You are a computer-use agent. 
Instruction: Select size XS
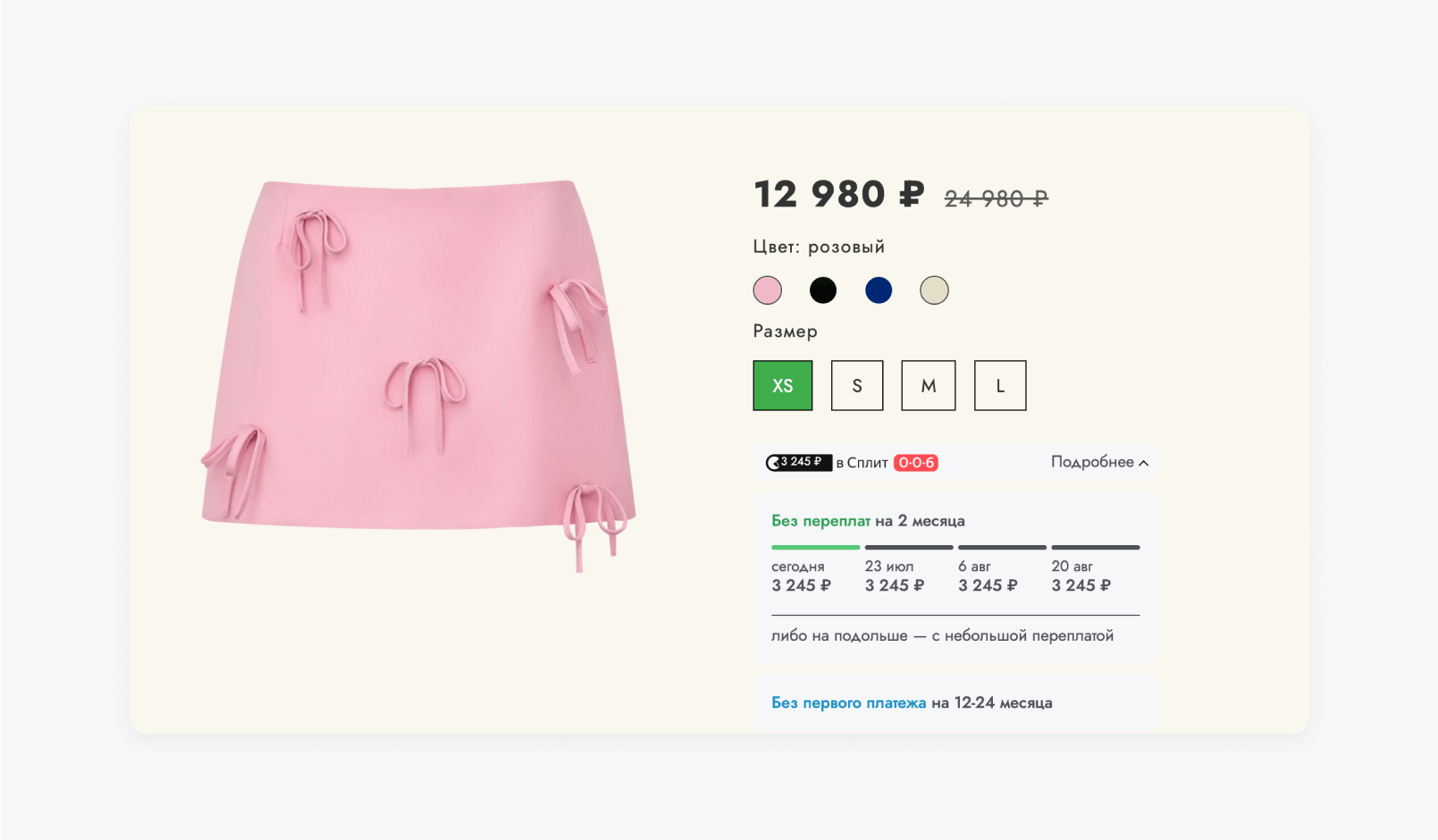(x=783, y=386)
